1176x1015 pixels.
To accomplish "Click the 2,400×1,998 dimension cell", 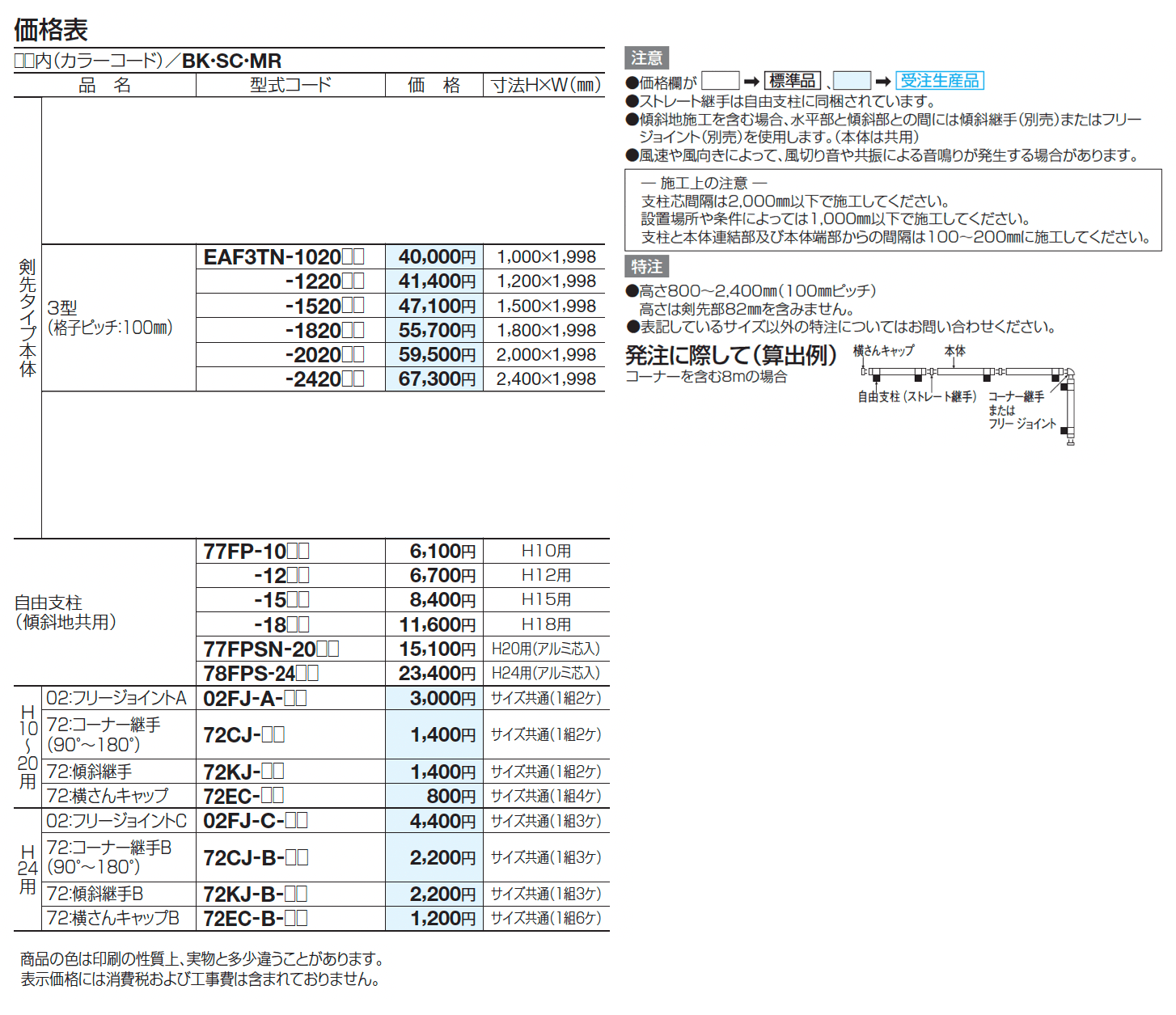I will [x=546, y=379].
